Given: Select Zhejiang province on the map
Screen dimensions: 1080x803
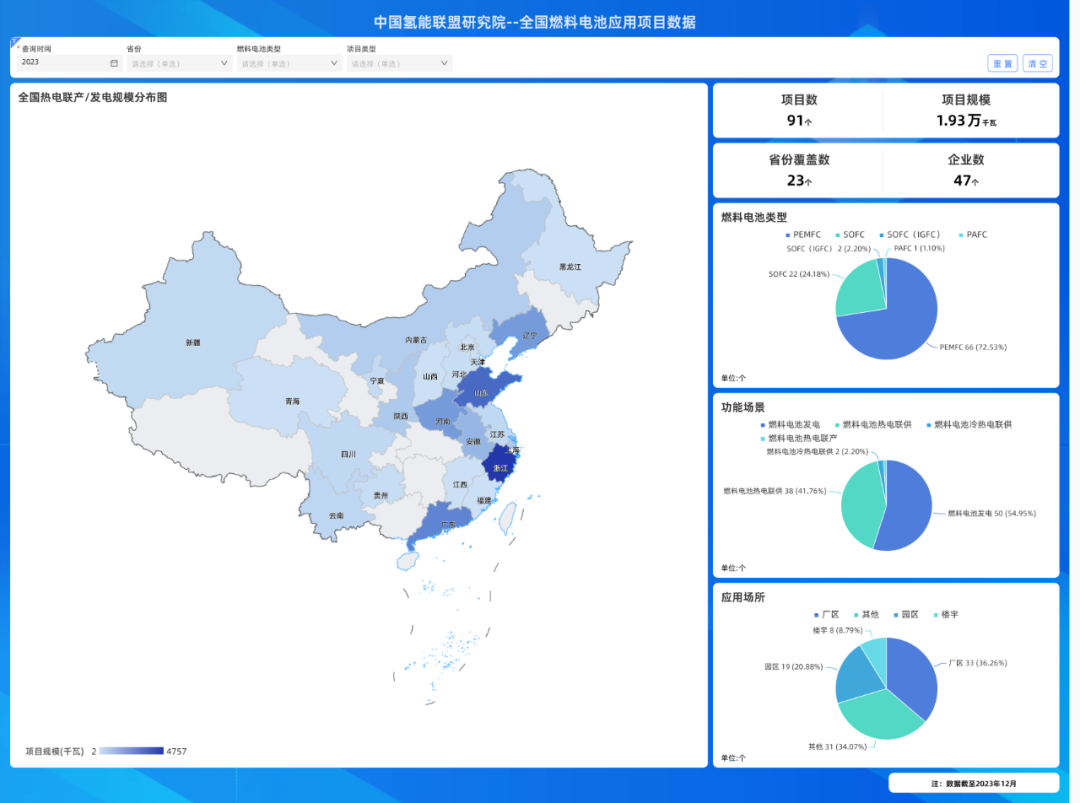Looking at the screenshot, I should click(499, 468).
